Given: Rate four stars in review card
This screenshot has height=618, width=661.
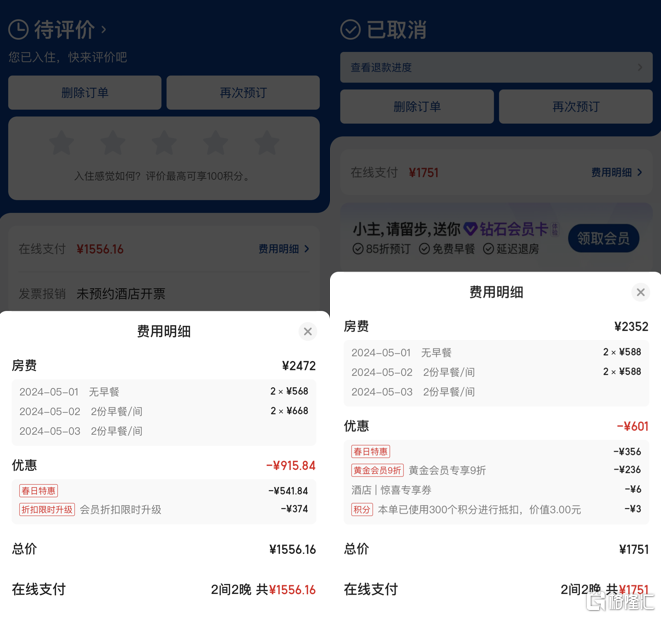Looking at the screenshot, I should [x=215, y=143].
